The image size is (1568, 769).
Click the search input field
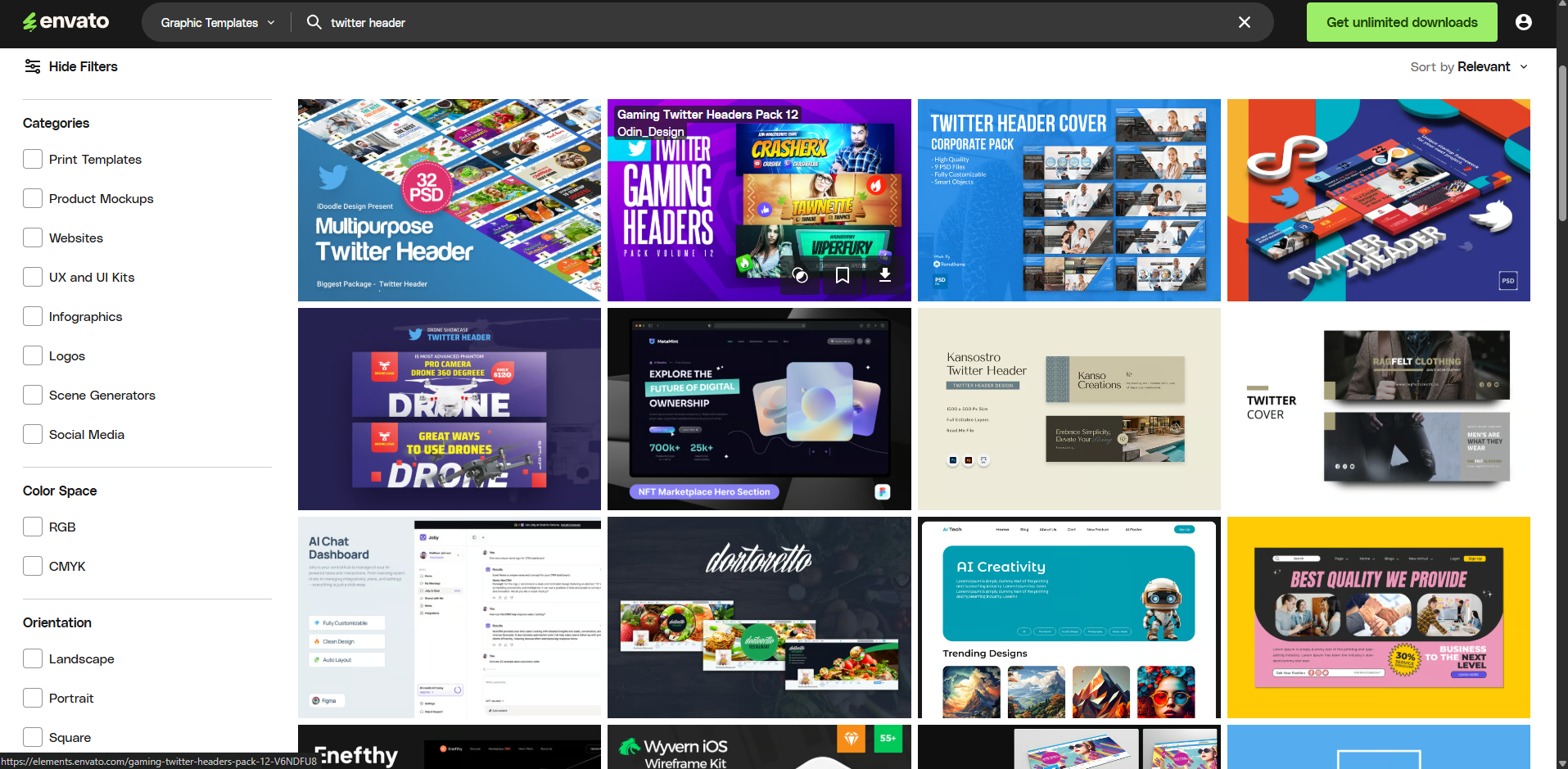pyautogui.click(x=573, y=22)
